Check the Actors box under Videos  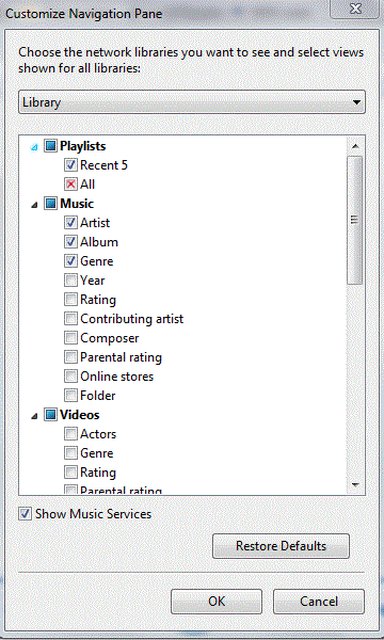click(x=71, y=434)
